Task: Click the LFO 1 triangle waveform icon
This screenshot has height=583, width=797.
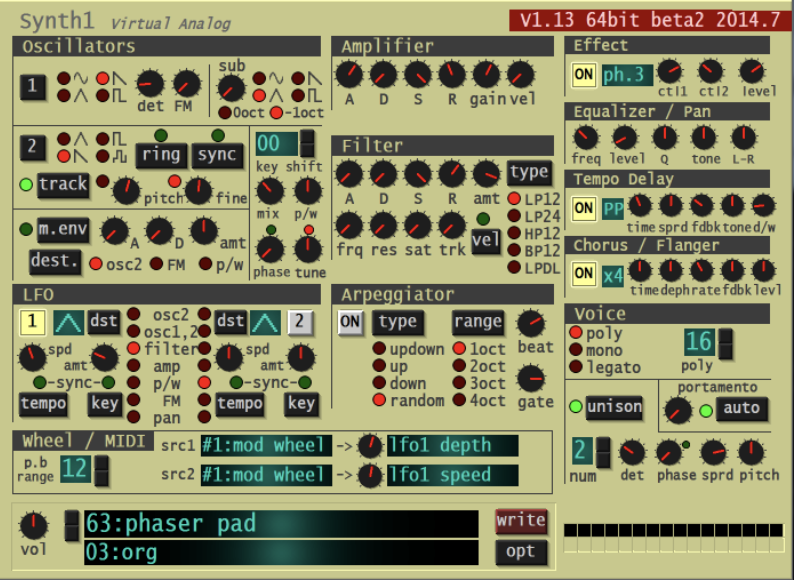Action: (x=69, y=321)
